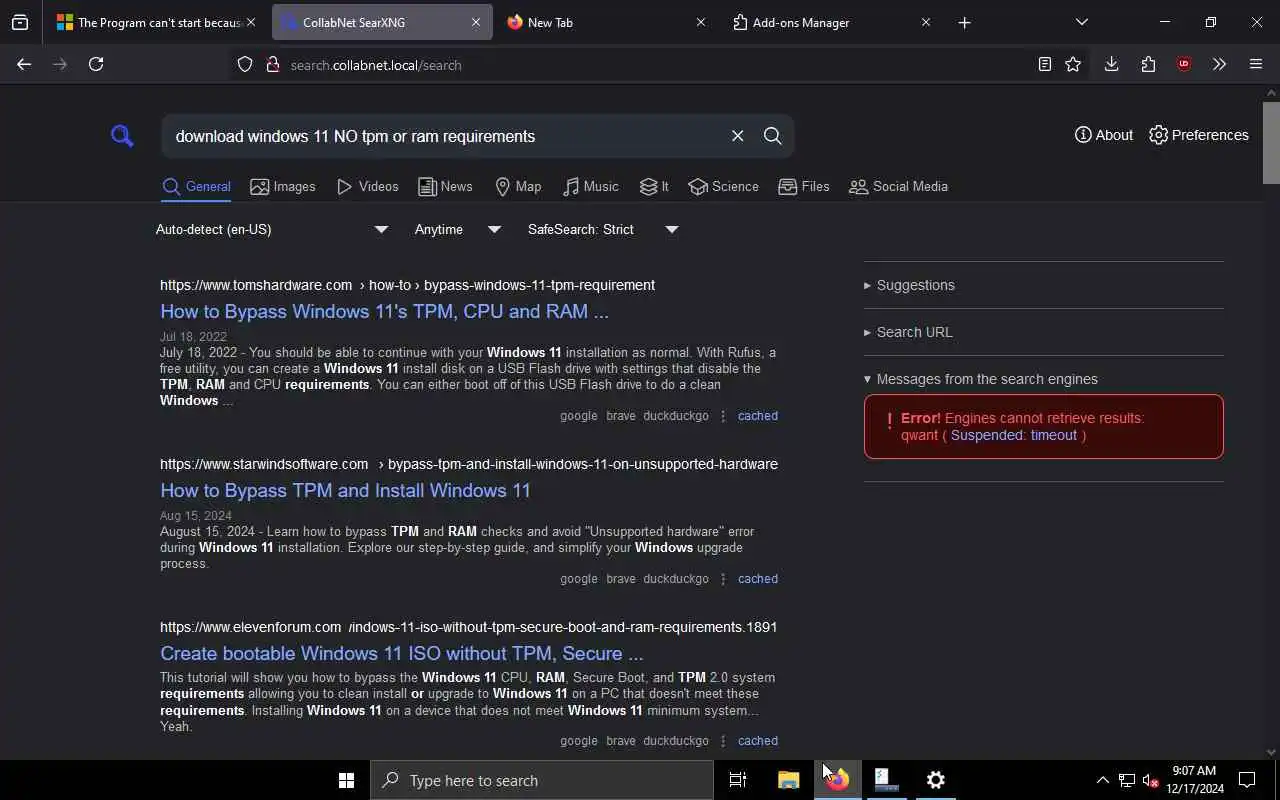1280x800 pixels.
Task: Click the SearXNG magnifier logo
Action: (122, 135)
